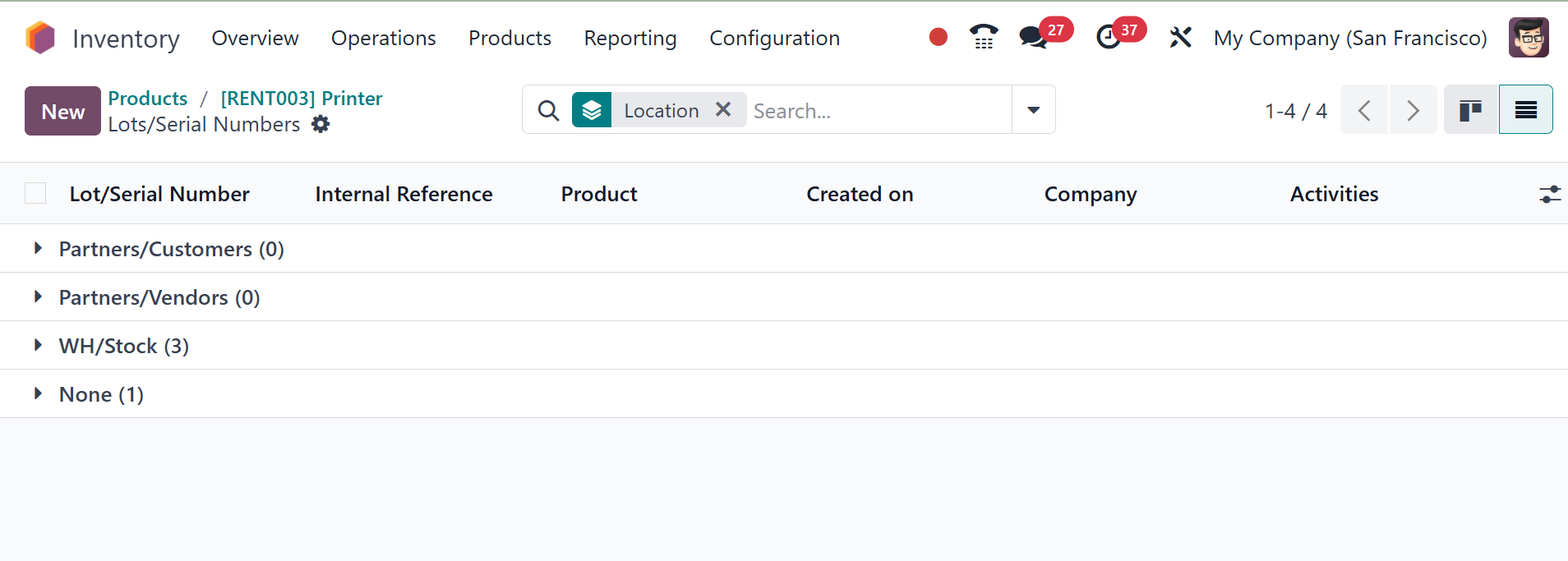Open the VoIP phone icon

click(x=983, y=37)
